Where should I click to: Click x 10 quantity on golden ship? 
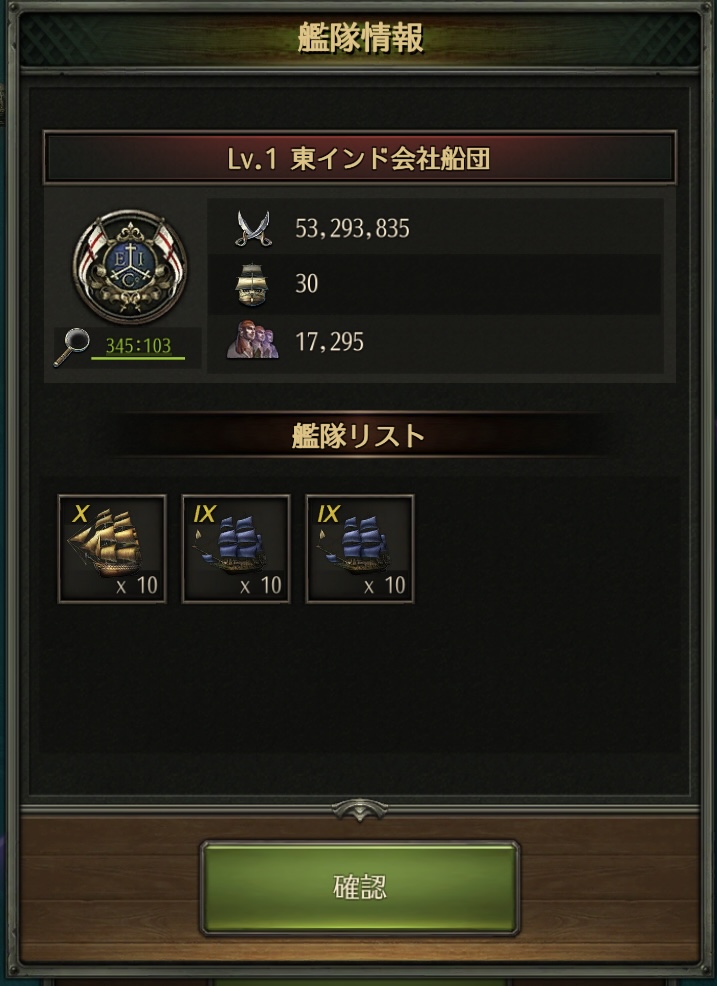[136, 586]
